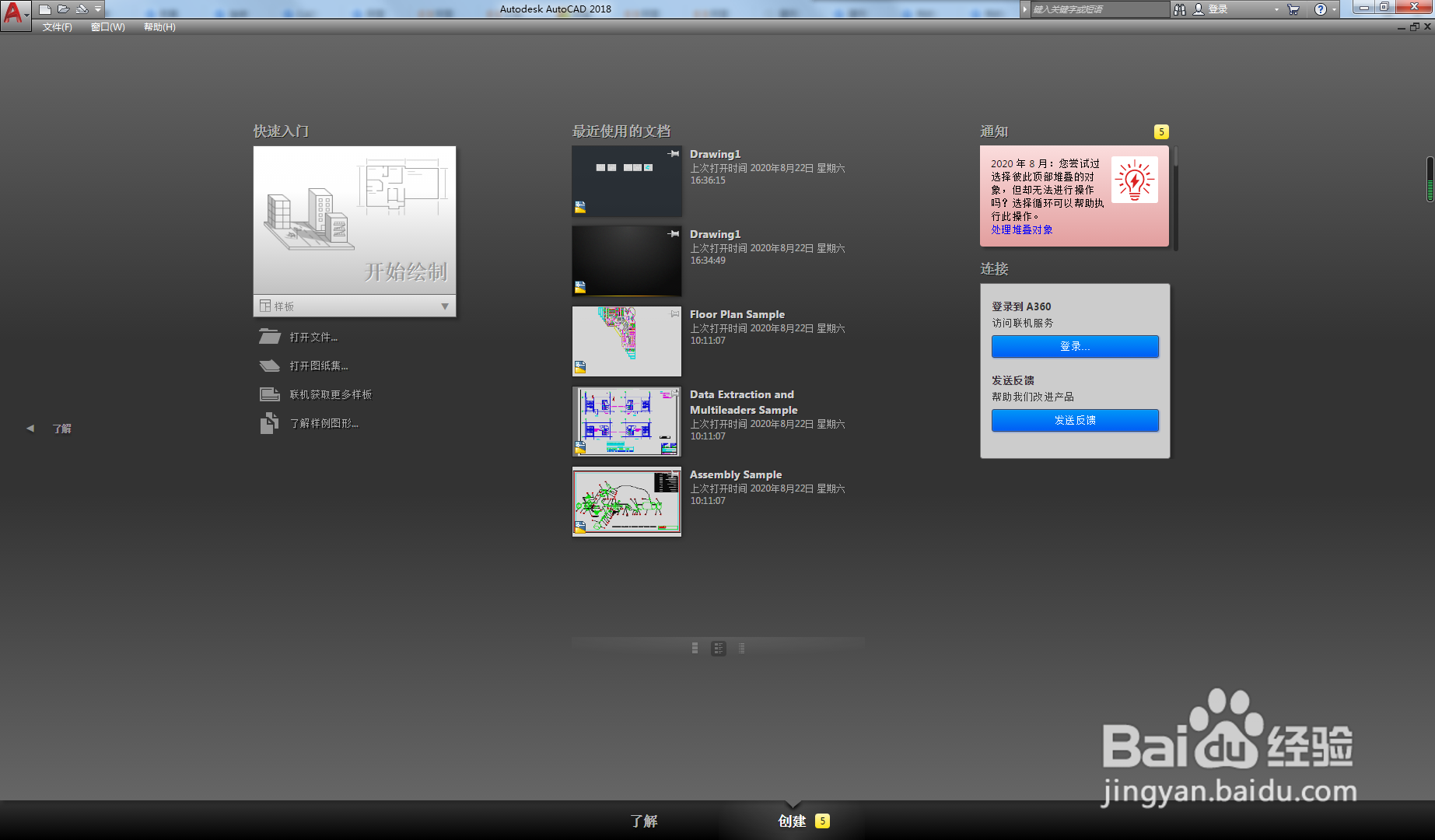Toggle pin on Drawing1 opened at 16:34:49
Image resolution: width=1435 pixels, height=840 pixels.
click(674, 234)
